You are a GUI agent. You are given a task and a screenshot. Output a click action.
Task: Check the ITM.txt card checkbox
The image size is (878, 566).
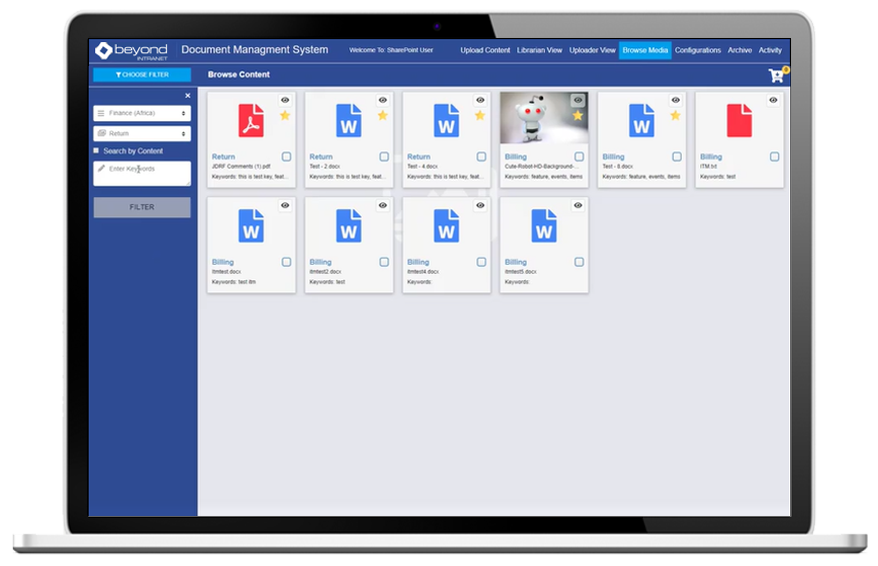(x=774, y=157)
